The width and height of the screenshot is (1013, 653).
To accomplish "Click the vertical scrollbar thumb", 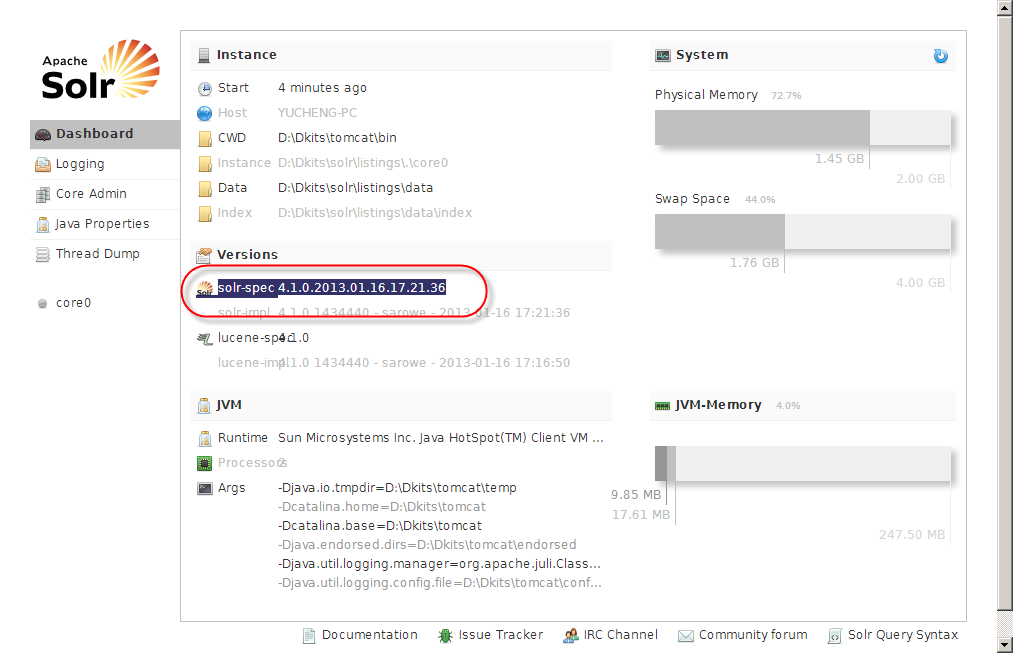I will [1005, 313].
